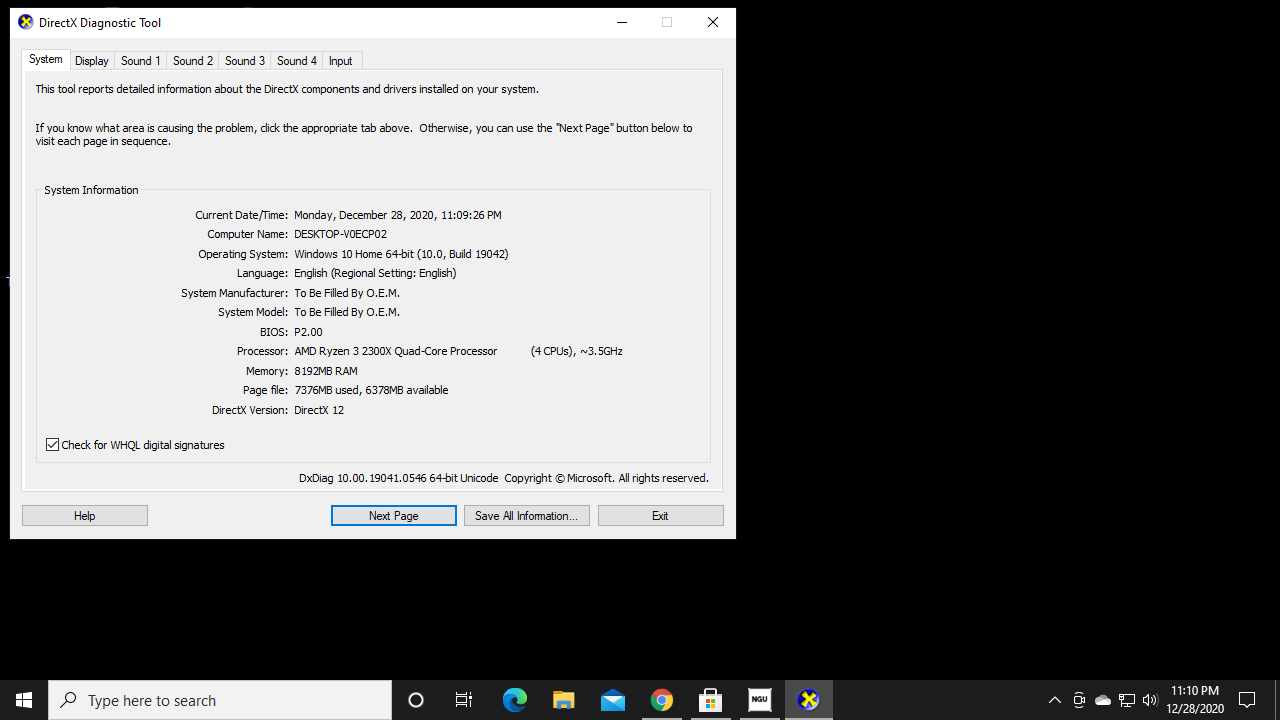Open the NGU app on taskbar

tap(760, 700)
